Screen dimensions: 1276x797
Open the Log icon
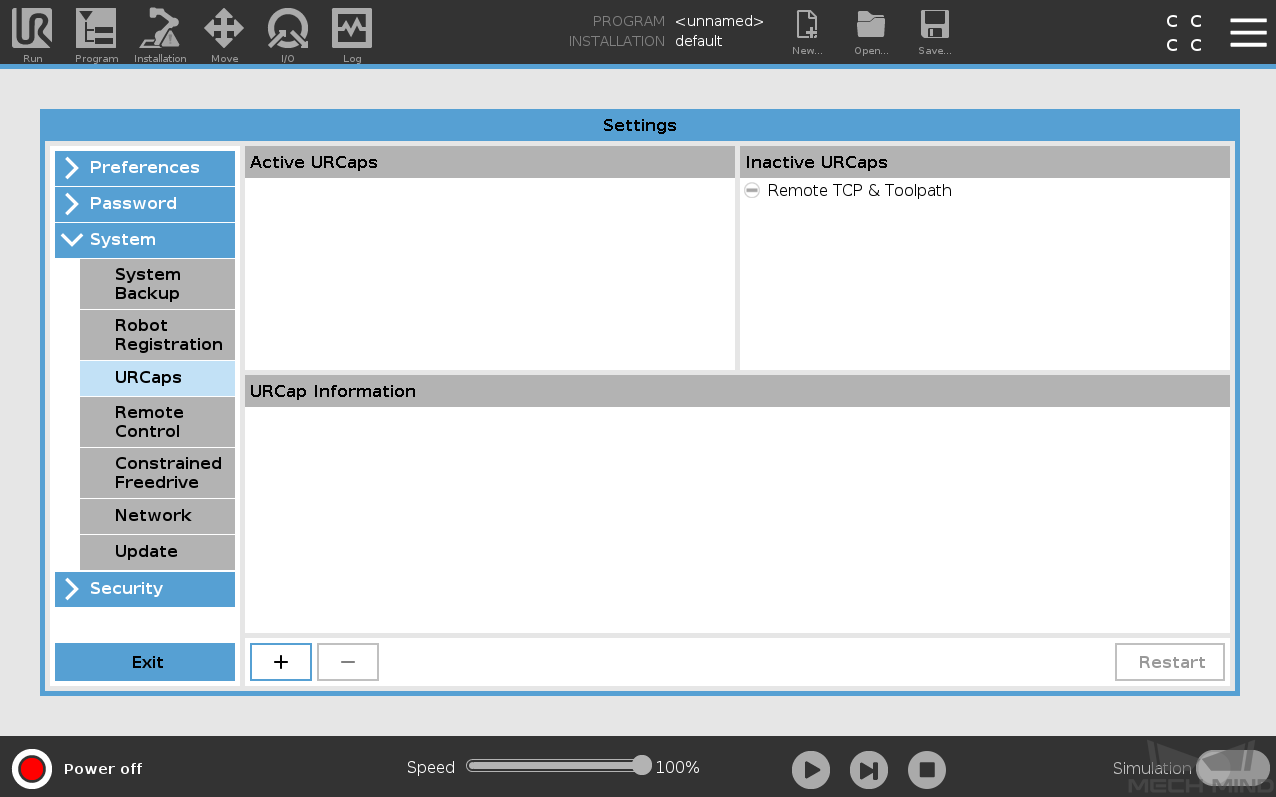352,29
